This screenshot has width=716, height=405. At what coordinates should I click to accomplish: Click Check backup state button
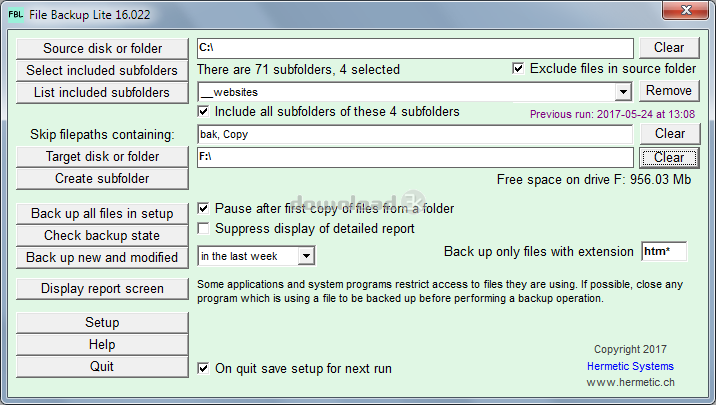click(x=102, y=236)
